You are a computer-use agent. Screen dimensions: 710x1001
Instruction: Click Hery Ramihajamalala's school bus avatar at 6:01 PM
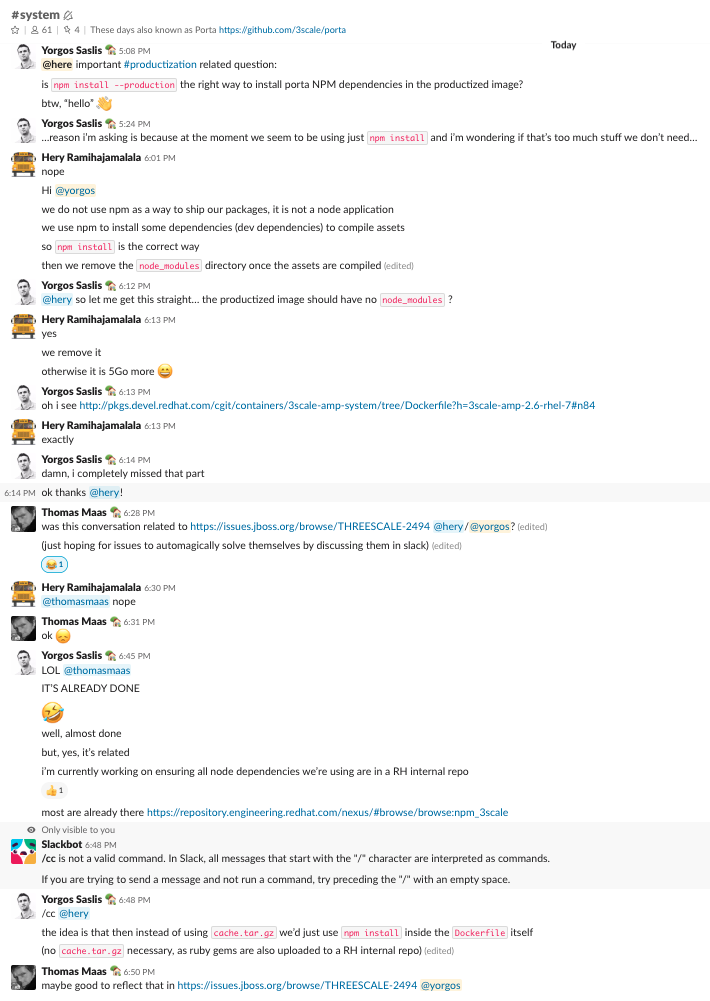coord(24,164)
